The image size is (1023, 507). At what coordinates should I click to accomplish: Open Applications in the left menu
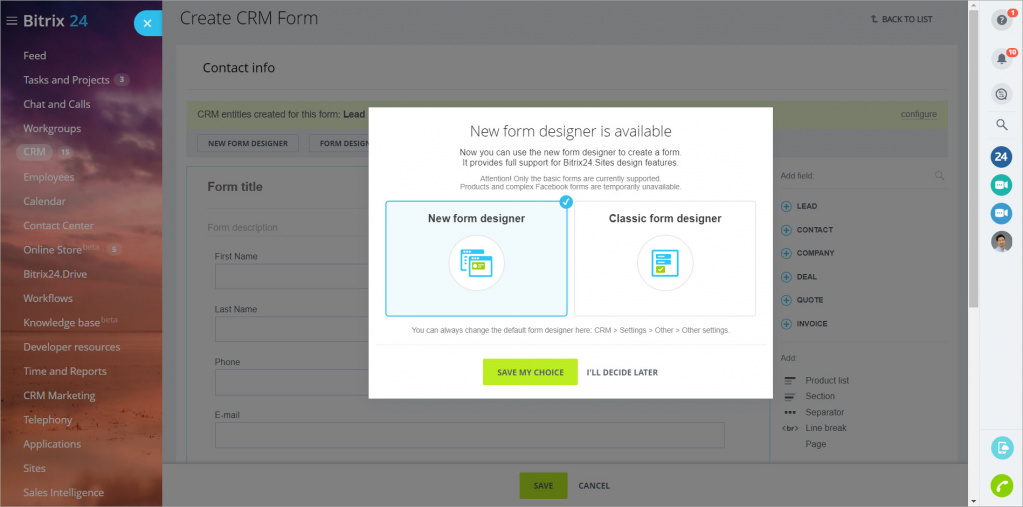click(52, 444)
